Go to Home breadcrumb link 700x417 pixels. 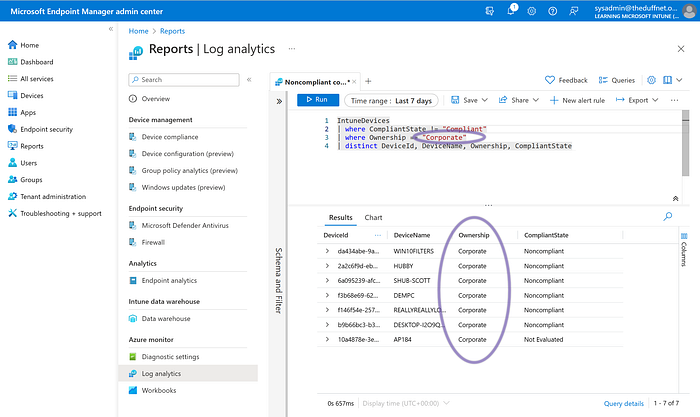coord(138,31)
